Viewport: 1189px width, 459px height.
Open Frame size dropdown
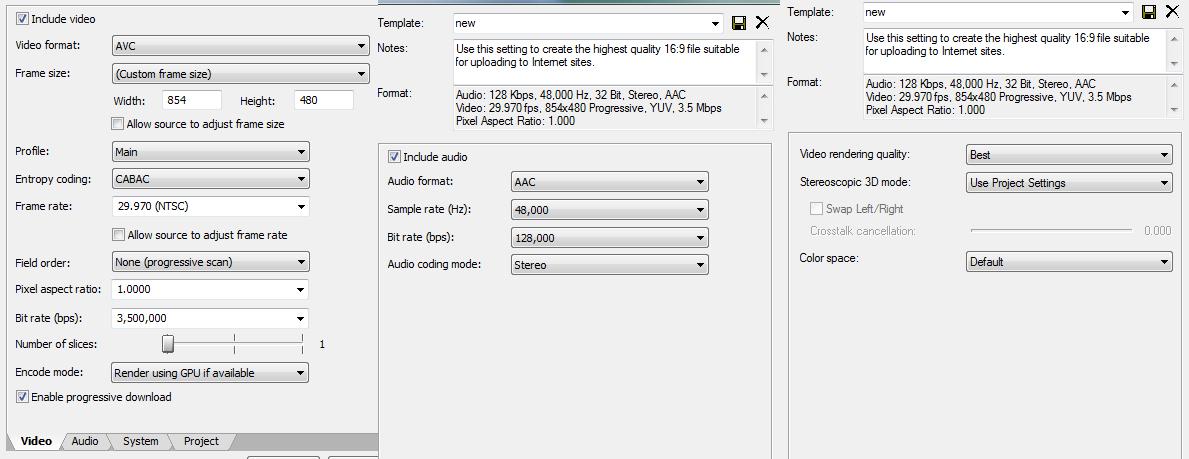[240, 74]
